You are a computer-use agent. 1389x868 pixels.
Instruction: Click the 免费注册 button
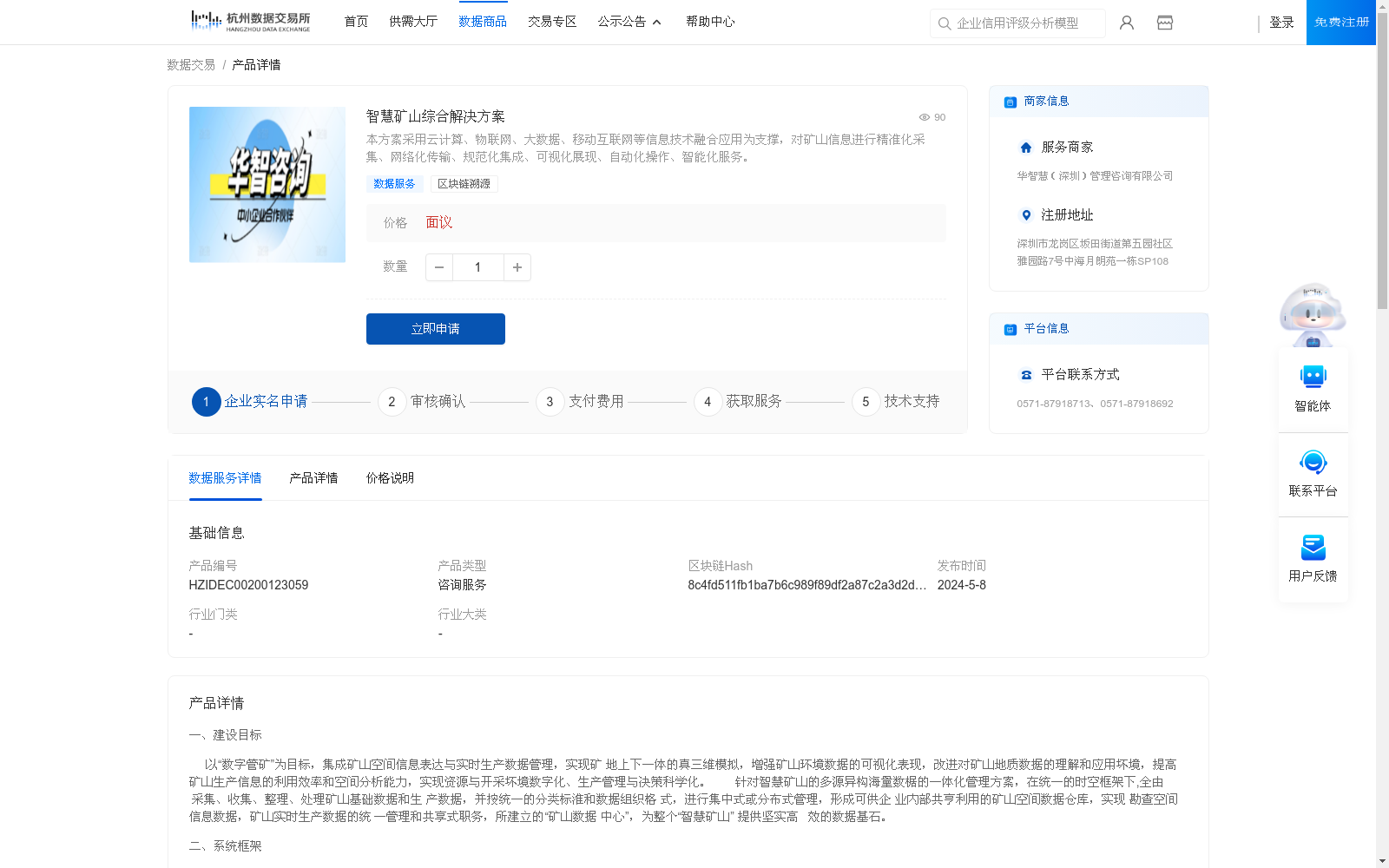pyautogui.click(x=1341, y=23)
